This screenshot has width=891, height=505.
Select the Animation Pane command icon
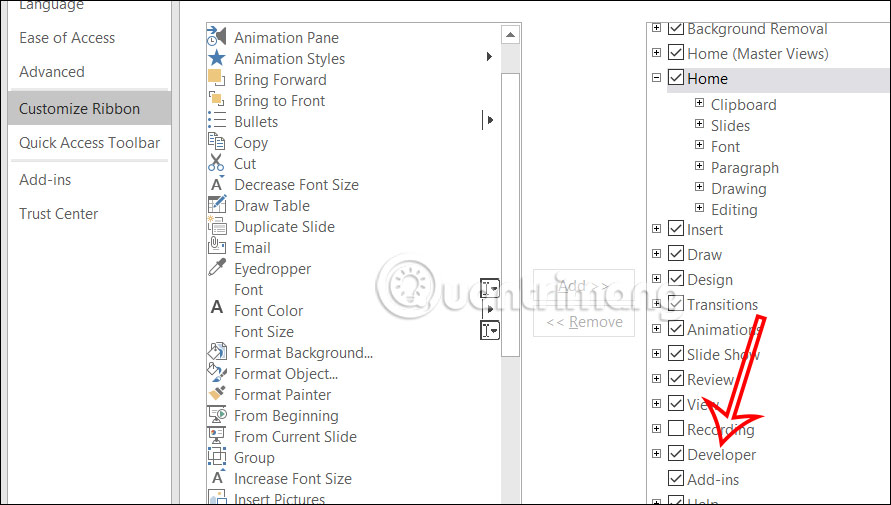(216, 37)
